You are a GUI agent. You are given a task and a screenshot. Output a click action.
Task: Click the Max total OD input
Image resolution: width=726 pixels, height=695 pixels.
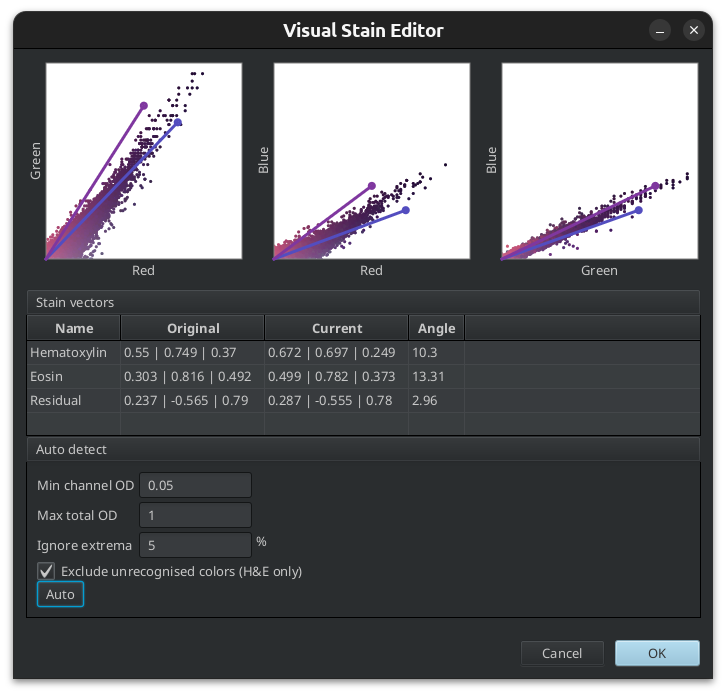pos(195,515)
